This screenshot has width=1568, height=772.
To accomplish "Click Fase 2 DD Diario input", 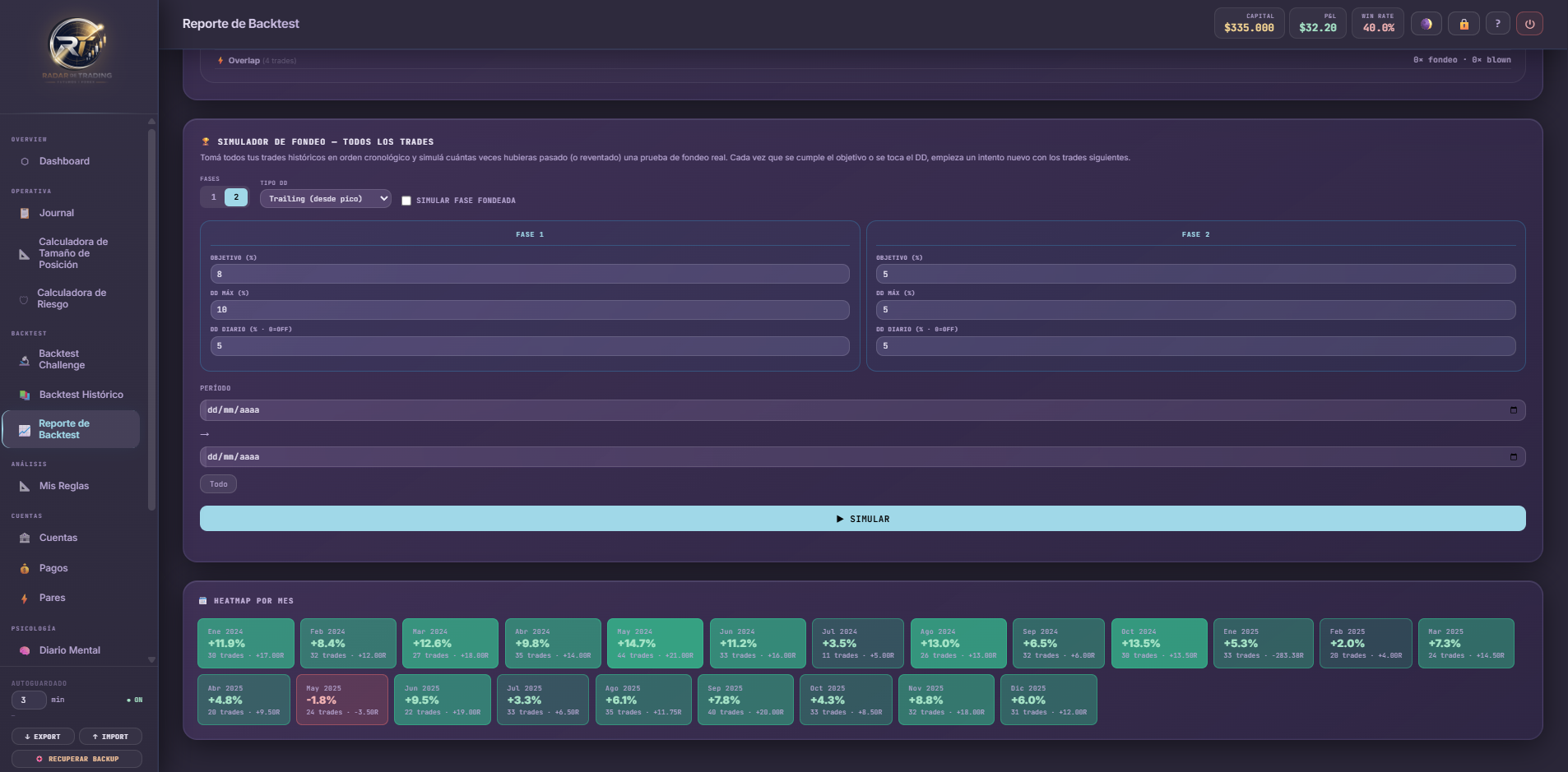I will [x=1196, y=346].
